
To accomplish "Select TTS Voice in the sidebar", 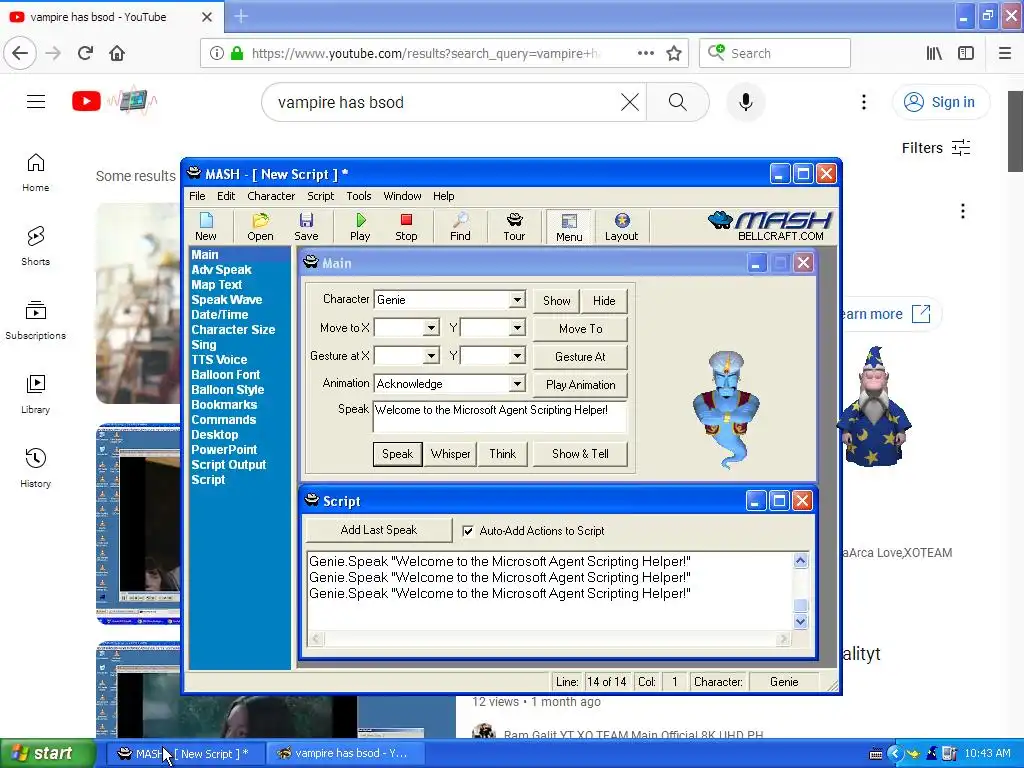I will tap(219, 360).
